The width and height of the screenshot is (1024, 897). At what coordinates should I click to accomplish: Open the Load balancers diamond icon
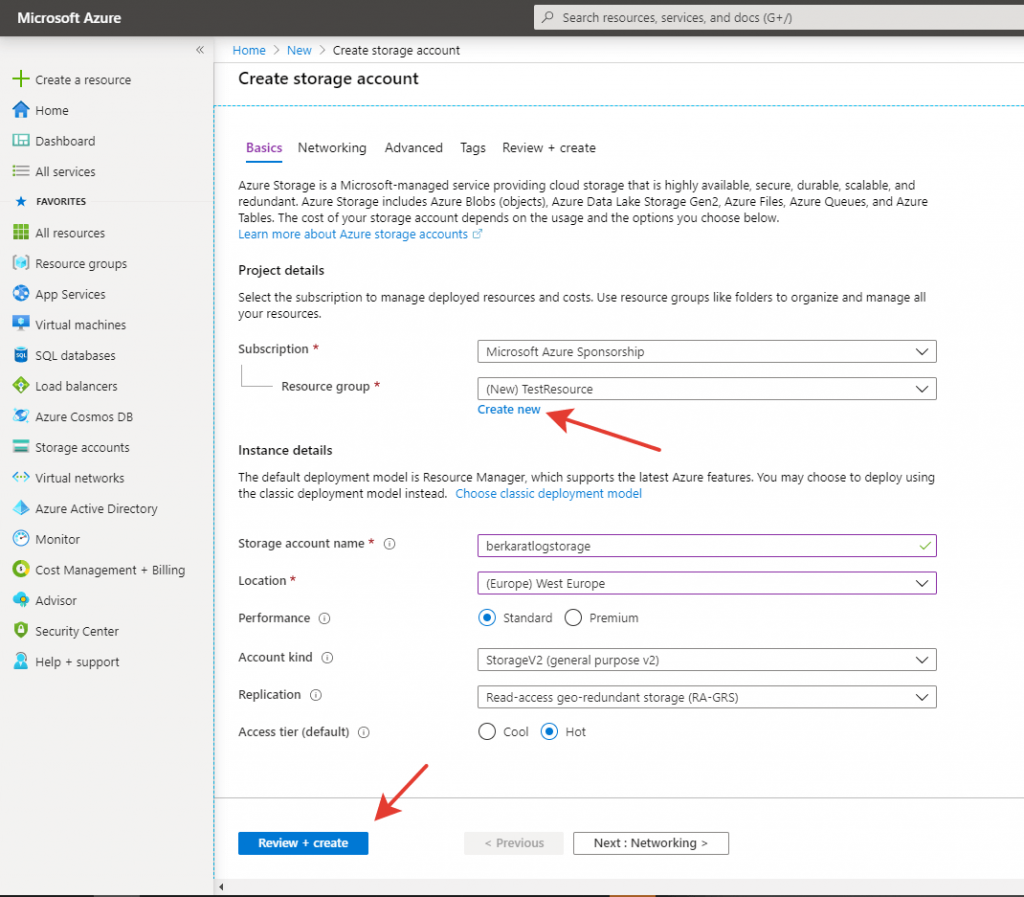tap(21, 385)
